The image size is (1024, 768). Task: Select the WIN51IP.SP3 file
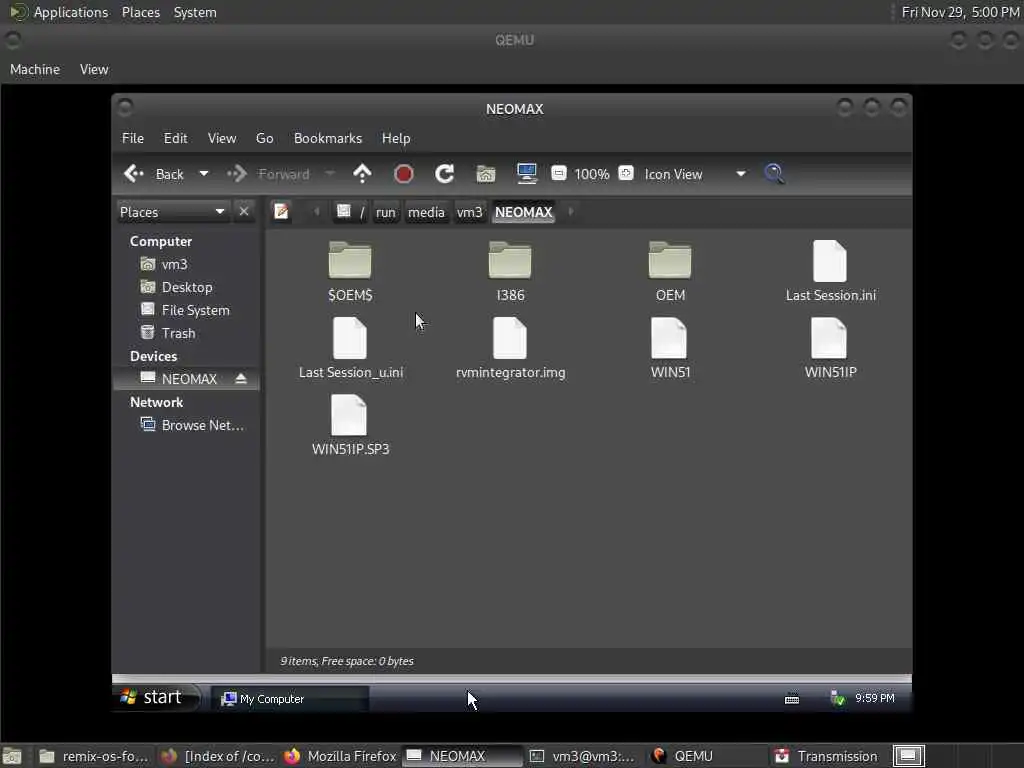coord(350,424)
